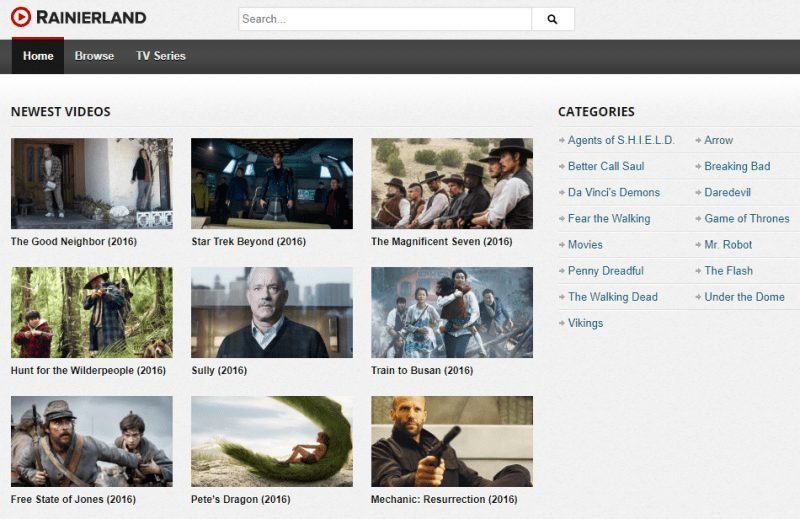Click Star Trek Beyond (2016) title link
The width and height of the screenshot is (800, 519).
point(248,241)
